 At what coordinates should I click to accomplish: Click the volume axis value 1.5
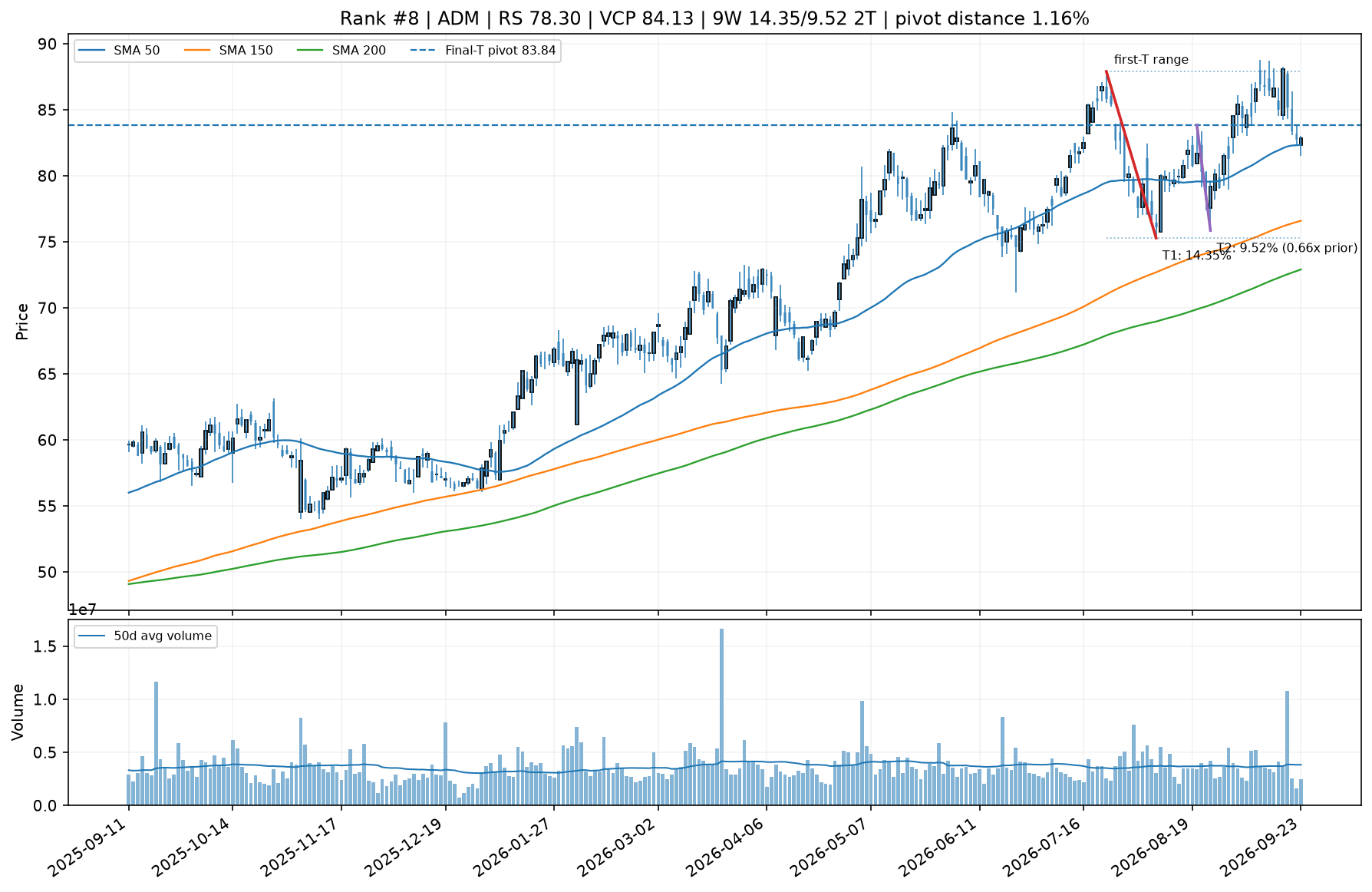pos(47,647)
